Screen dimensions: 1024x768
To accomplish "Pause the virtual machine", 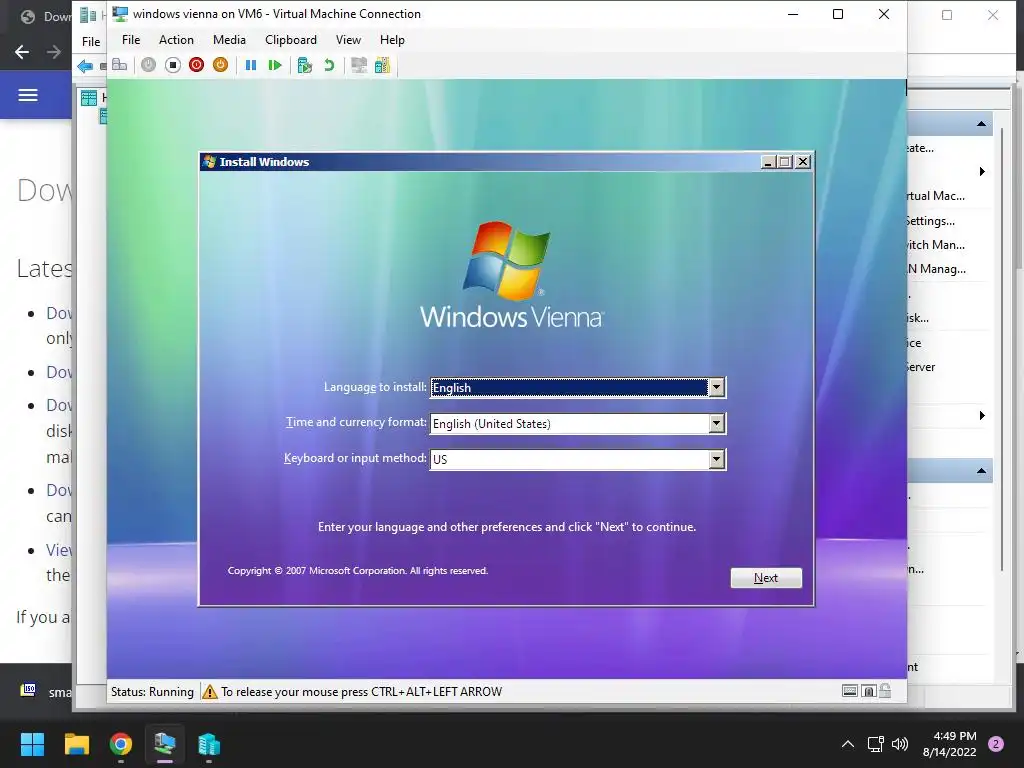I will (251, 65).
